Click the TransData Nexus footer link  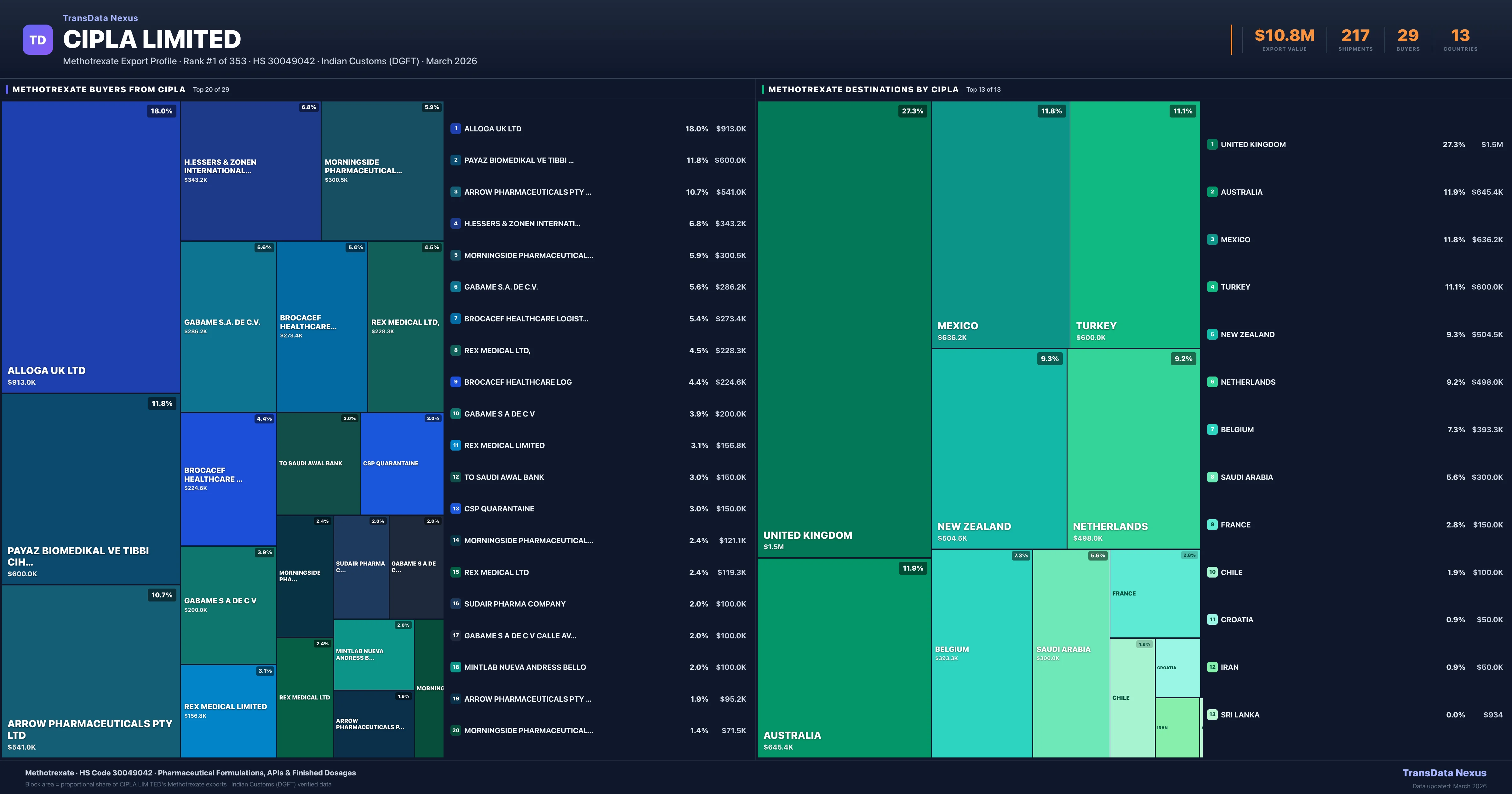[x=1444, y=773]
